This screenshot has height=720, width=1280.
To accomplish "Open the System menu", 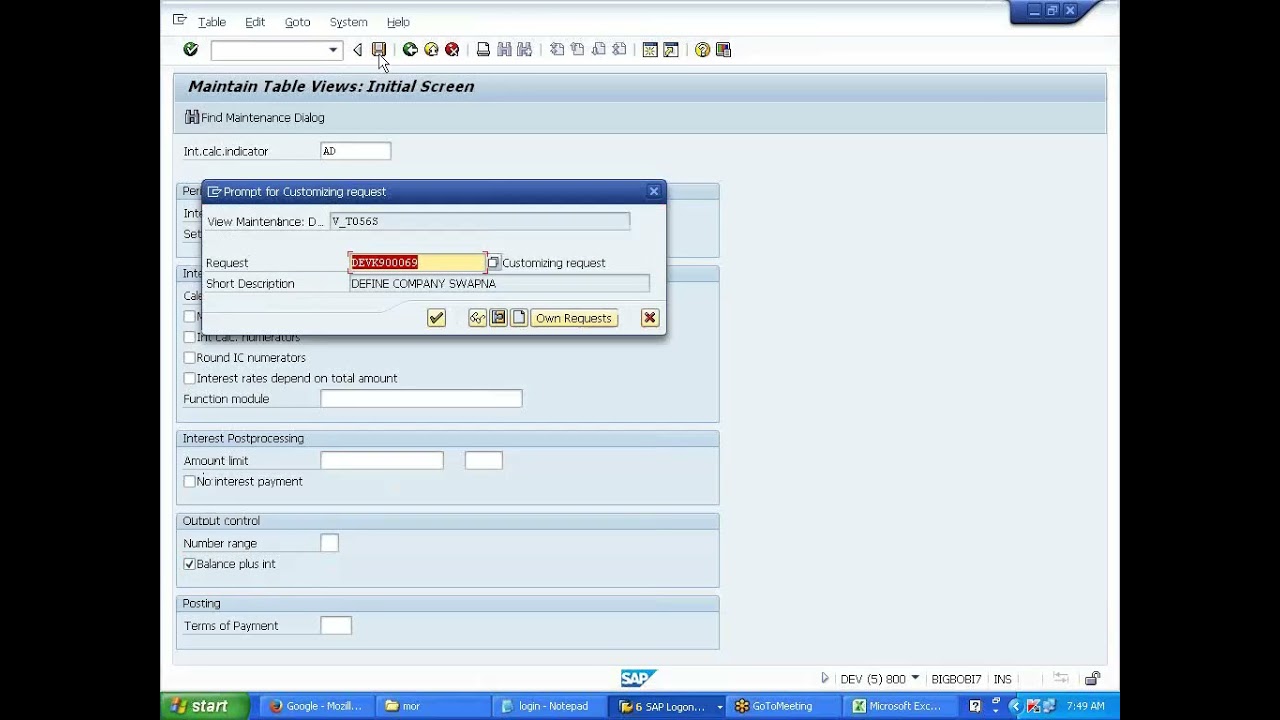I will pyautogui.click(x=348, y=22).
